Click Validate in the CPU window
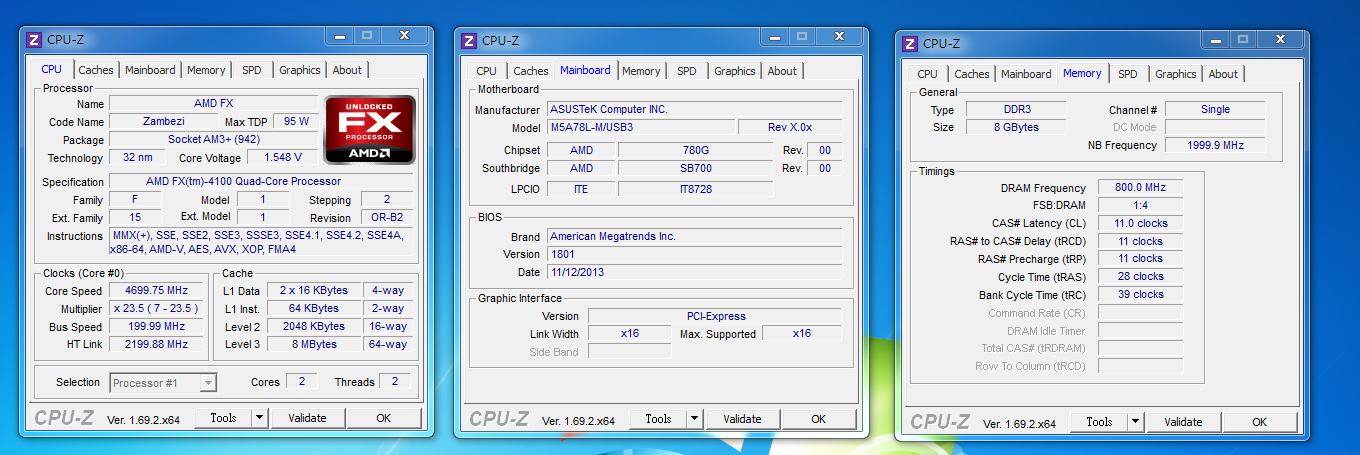Screen dimensions: 1360x455 pyautogui.click(x=307, y=418)
